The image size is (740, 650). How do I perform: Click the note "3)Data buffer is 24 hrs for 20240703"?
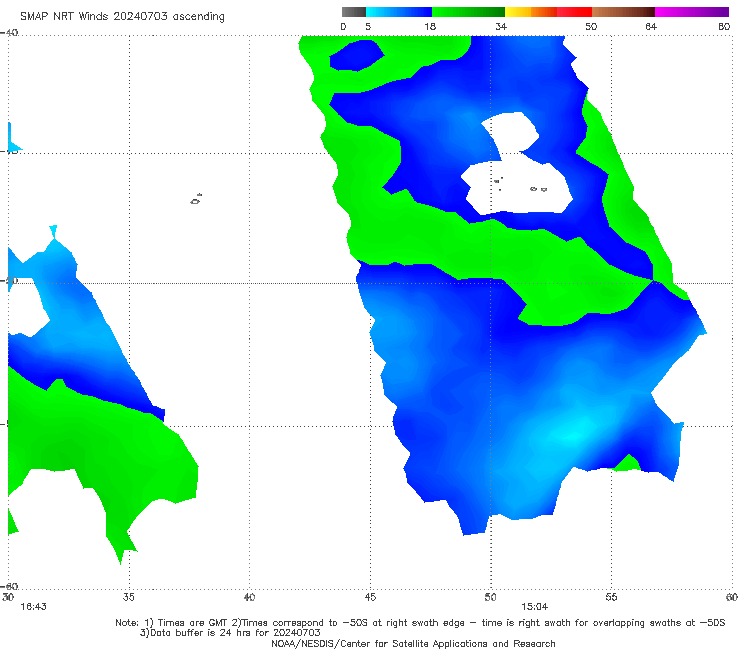click(x=230, y=633)
